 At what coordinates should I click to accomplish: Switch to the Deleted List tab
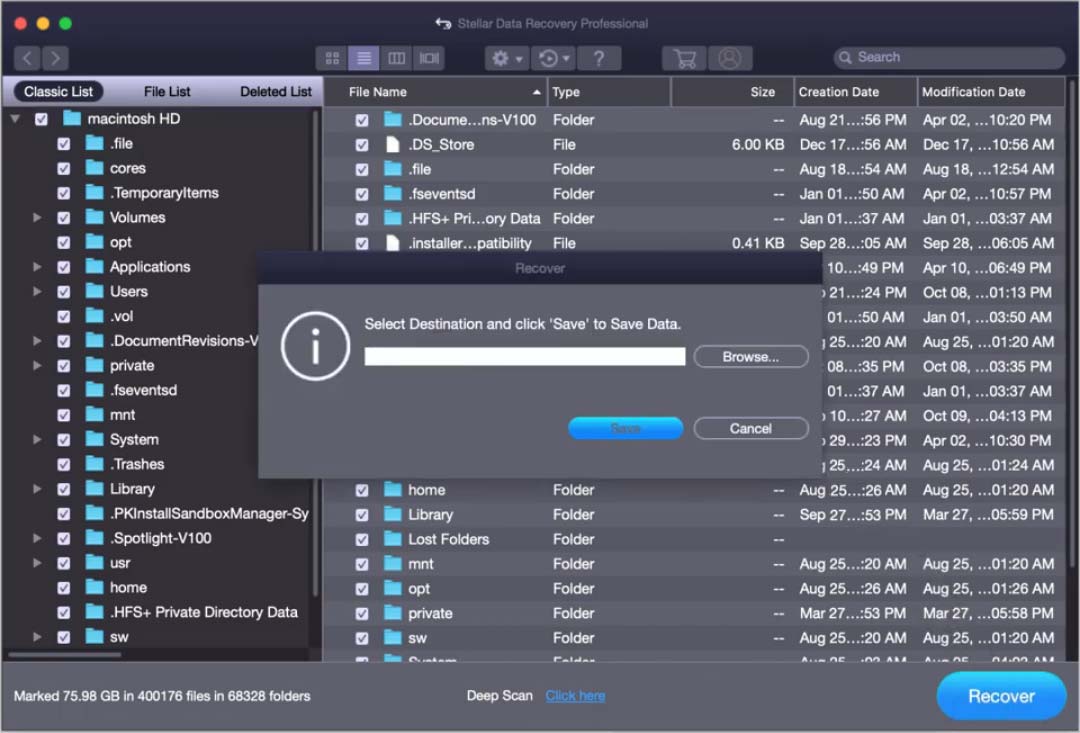pyautogui.click(x=276, y=91)
